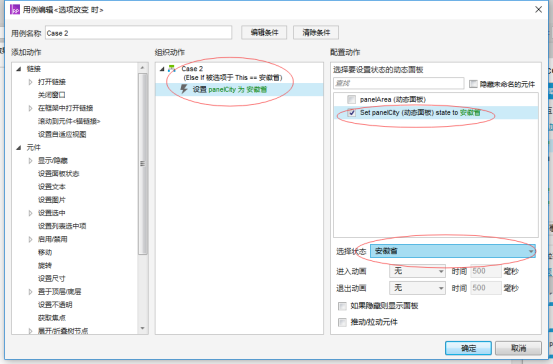Select 设置不透明 action
The width and height of the screenshot is (553, 364).
pos(55,304)
